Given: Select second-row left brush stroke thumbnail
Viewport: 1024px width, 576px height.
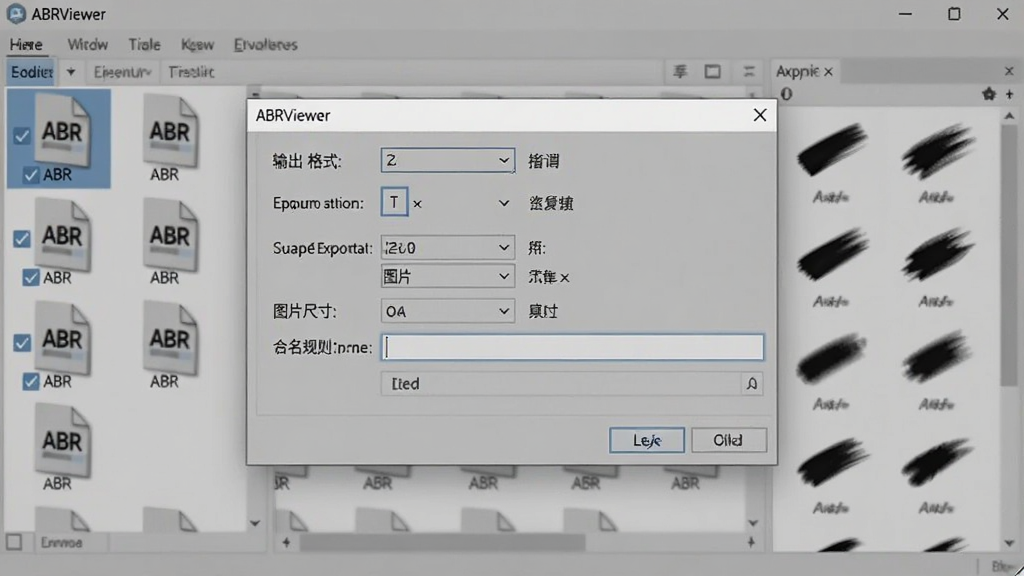Looking at the screenshot, I should pos(831,253).
